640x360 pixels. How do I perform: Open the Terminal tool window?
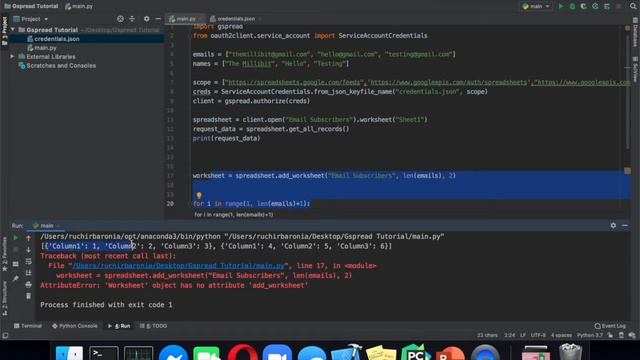click(28, 326)
